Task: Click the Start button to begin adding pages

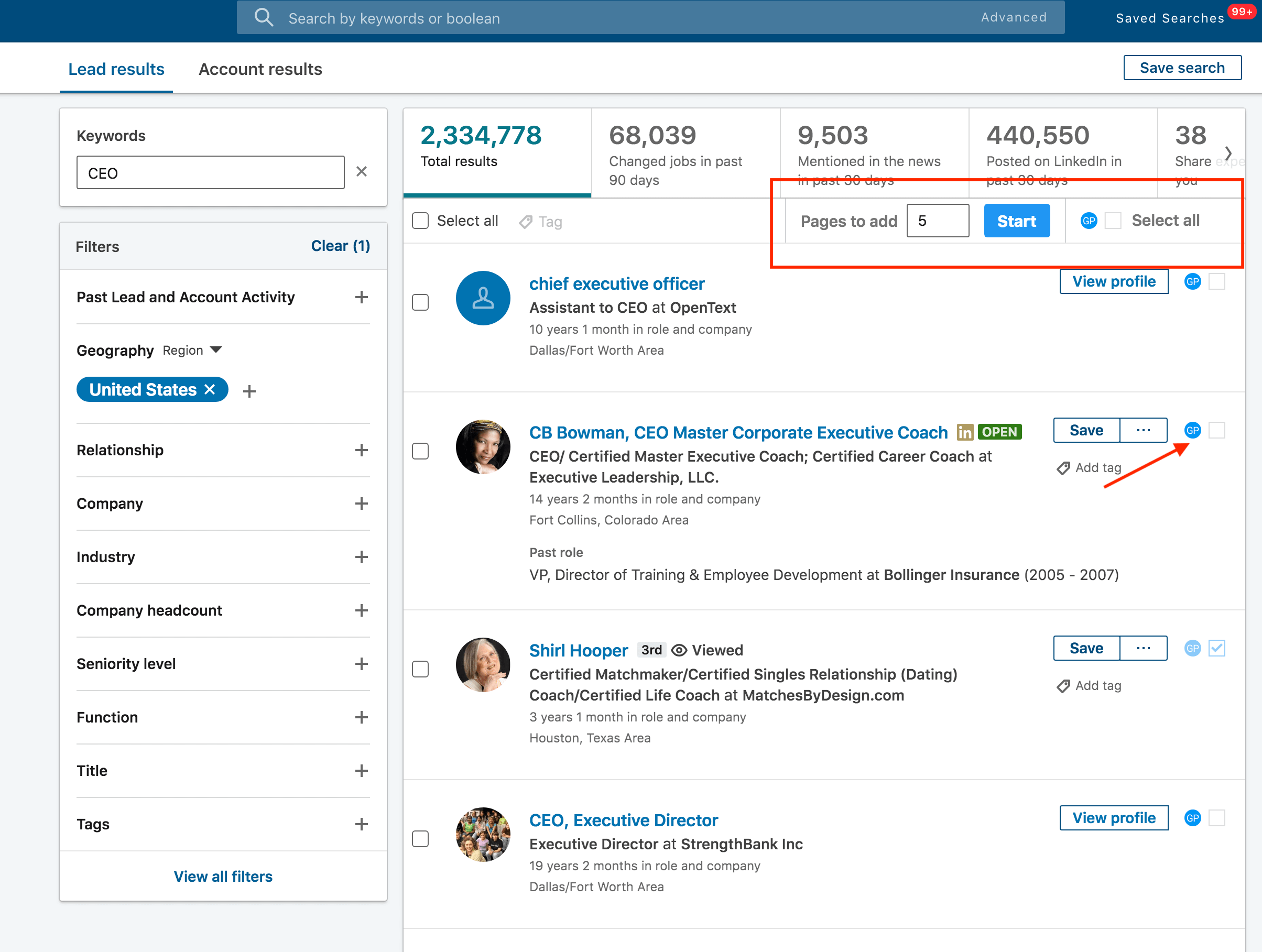Action: click(1016, 220)
